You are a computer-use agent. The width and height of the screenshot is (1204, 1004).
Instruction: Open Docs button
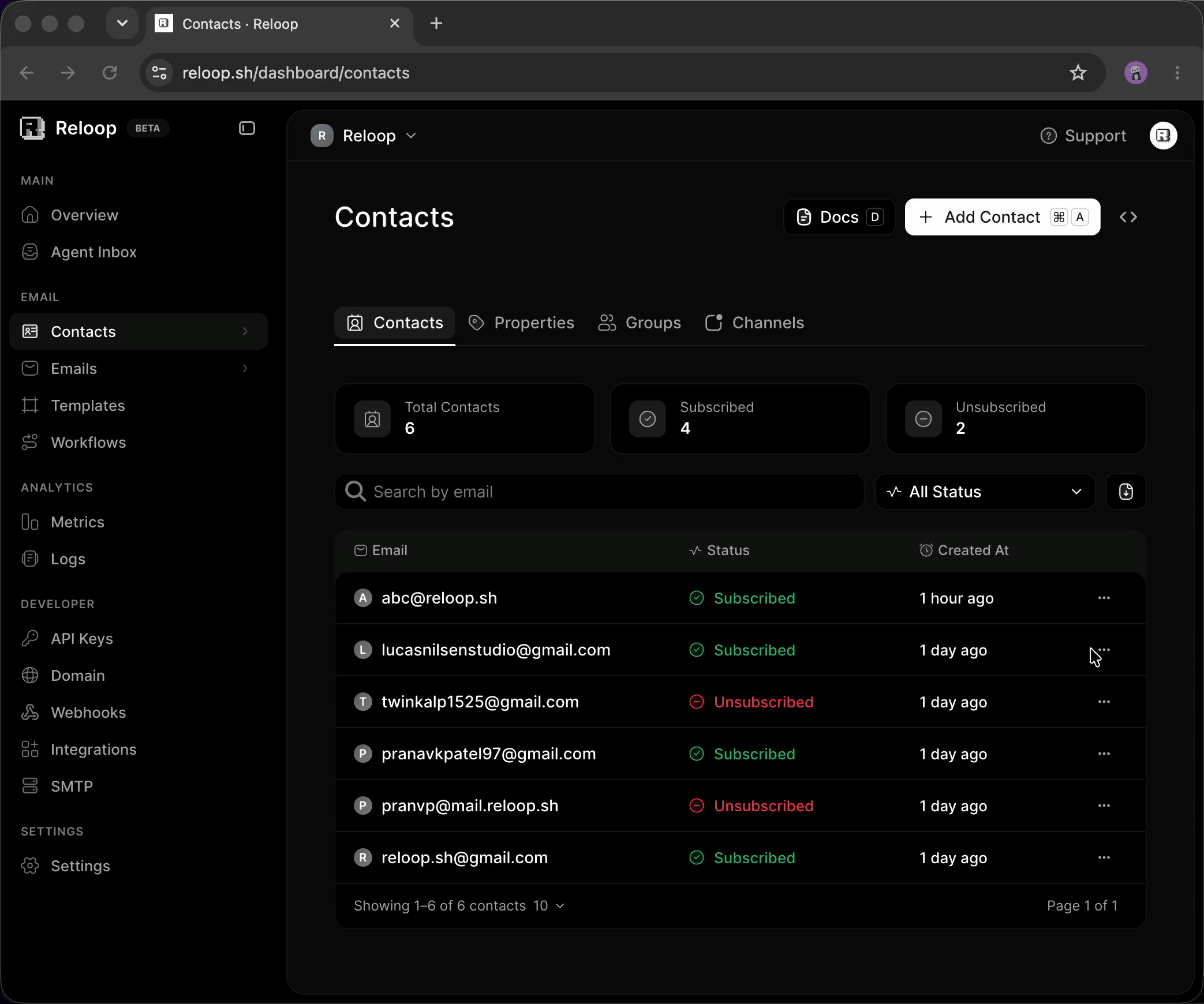coord(839,217)
